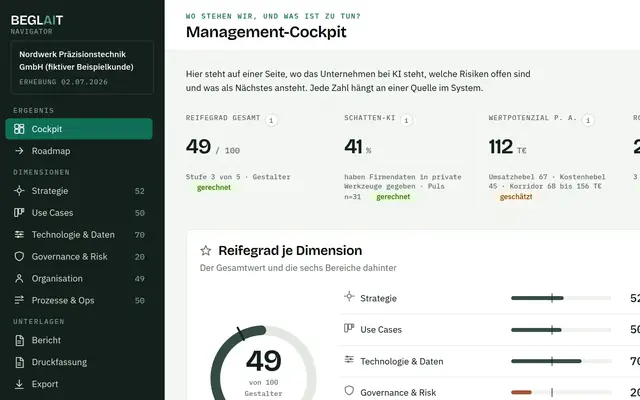Click the Management-Cockpit heading
The height and width of the screenshot is (400, 640).
[x=266, y=32]
